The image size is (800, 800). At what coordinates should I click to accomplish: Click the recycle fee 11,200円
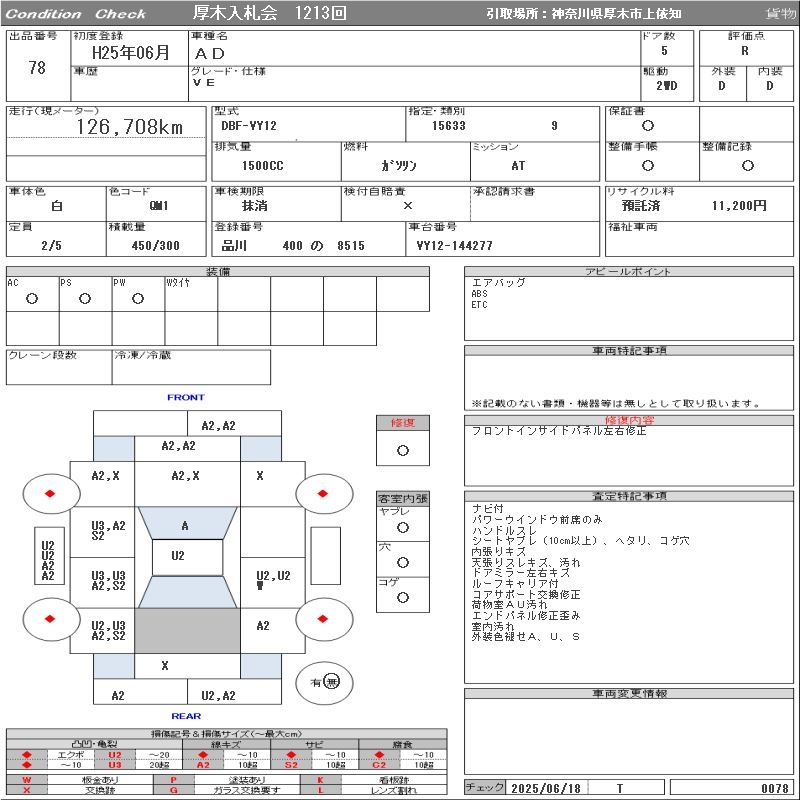point(739,206)
